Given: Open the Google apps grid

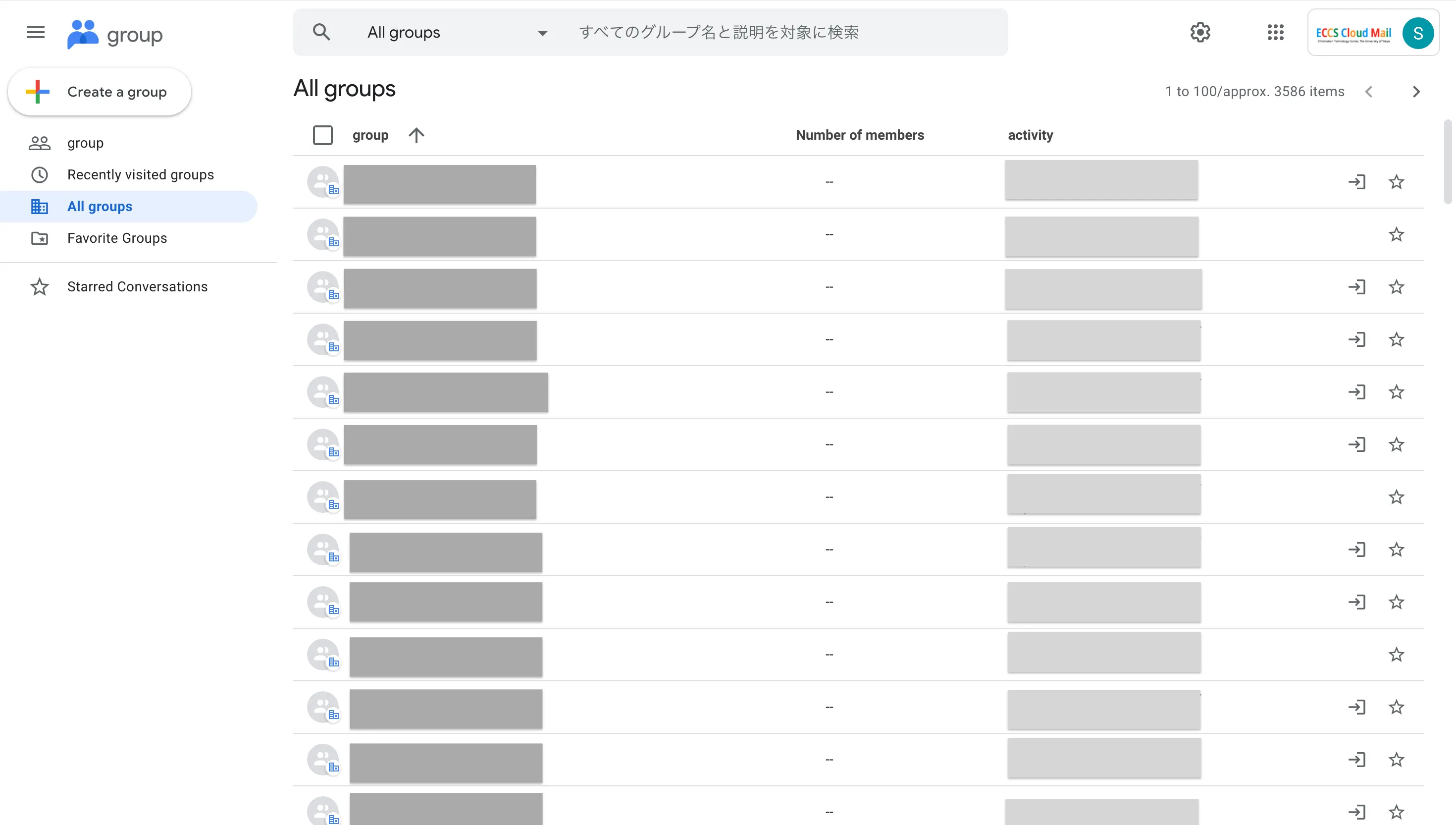Looking at the screenshot, I should (x=1275, y=32).
